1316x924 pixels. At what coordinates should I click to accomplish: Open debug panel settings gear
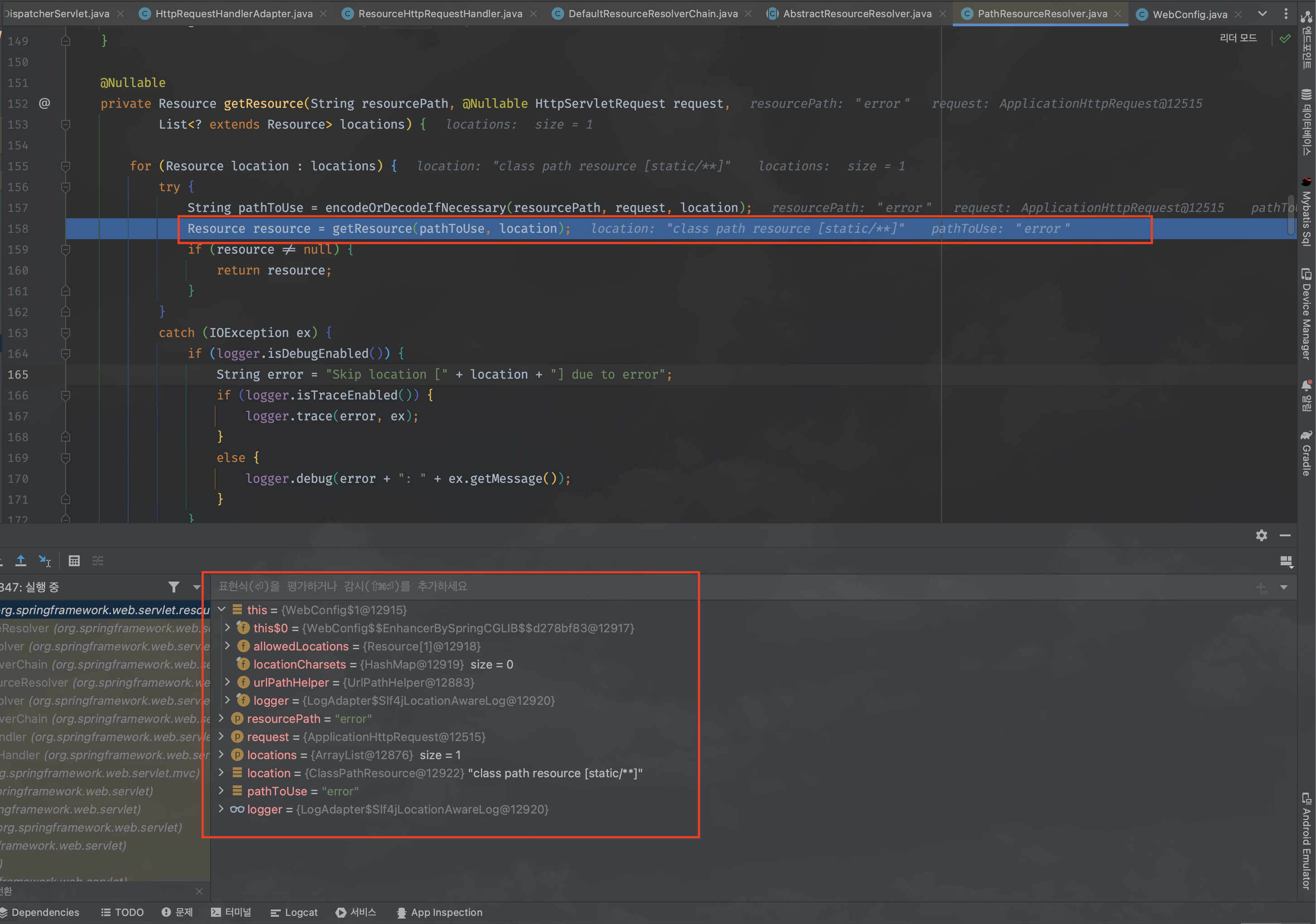(x=1261, y=535)
